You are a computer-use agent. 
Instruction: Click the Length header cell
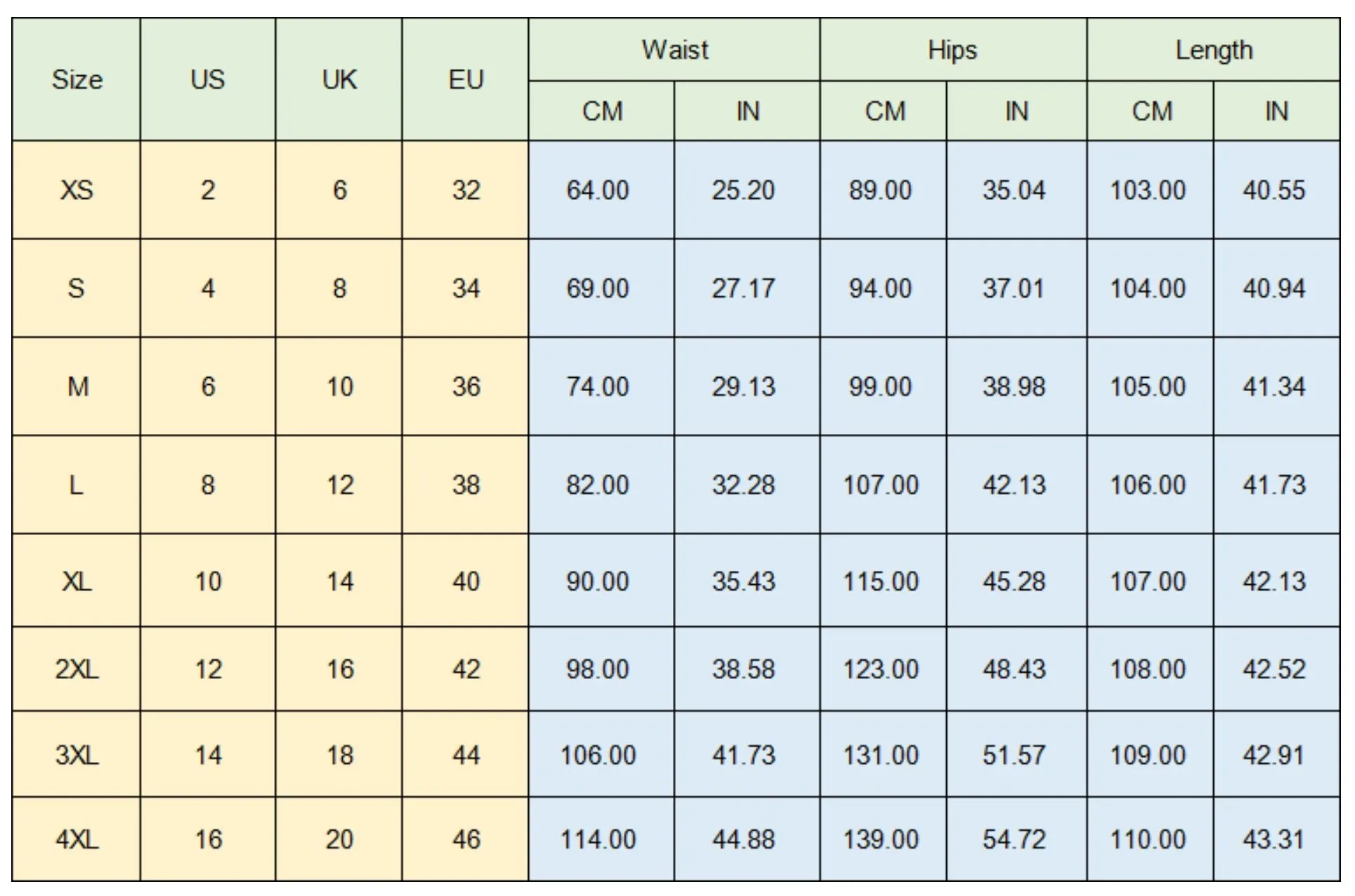tap(1214, 50)
